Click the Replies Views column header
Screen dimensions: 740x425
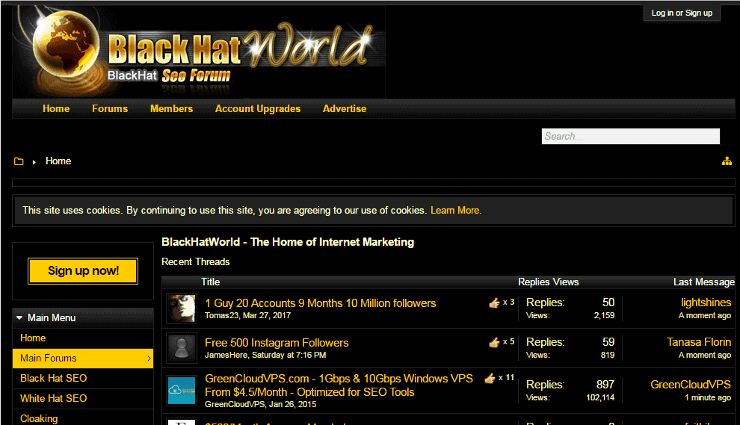(548, 282)
